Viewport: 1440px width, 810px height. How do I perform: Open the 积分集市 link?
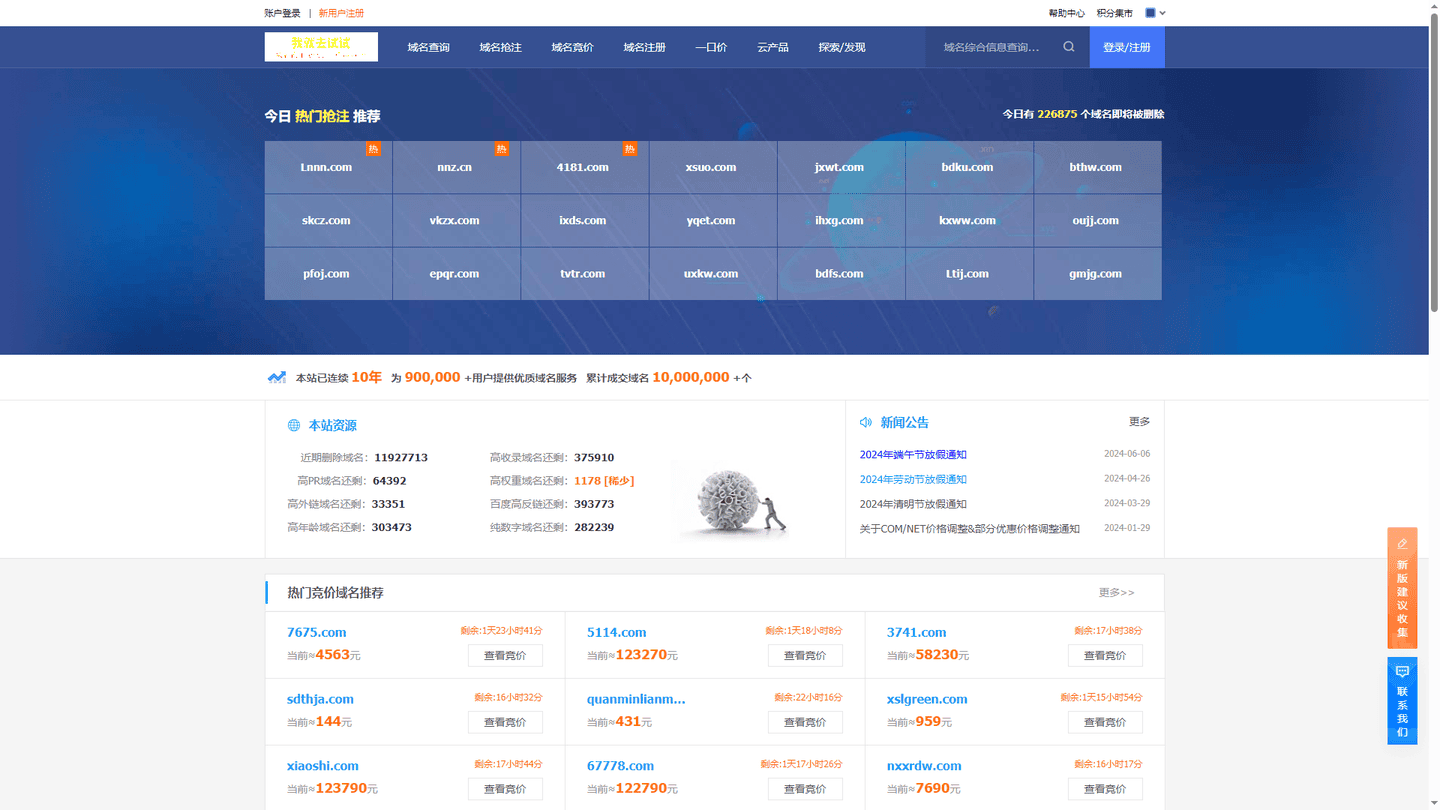point(1115,13)
